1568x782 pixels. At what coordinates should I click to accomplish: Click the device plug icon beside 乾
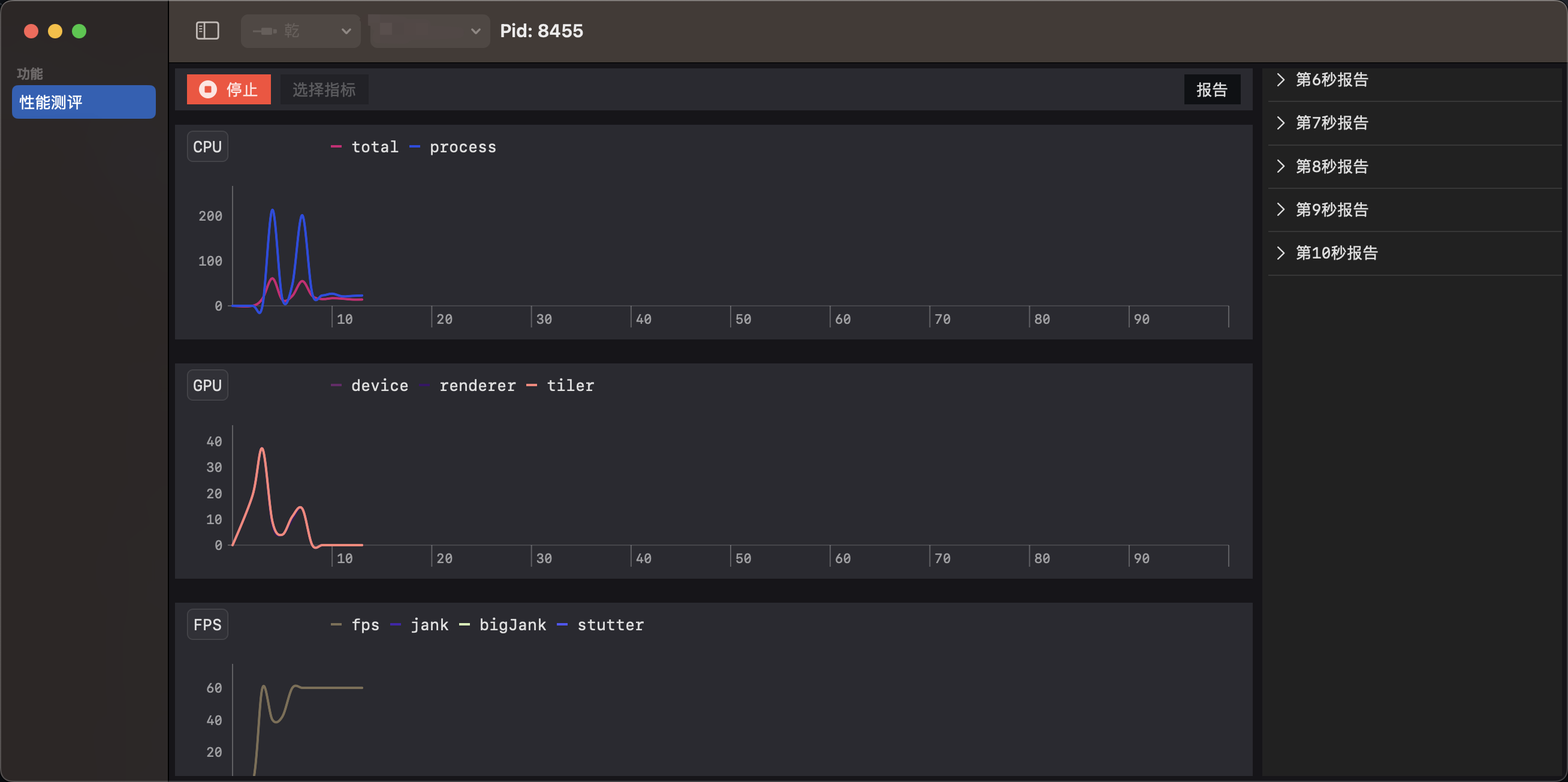click(264, 31)
